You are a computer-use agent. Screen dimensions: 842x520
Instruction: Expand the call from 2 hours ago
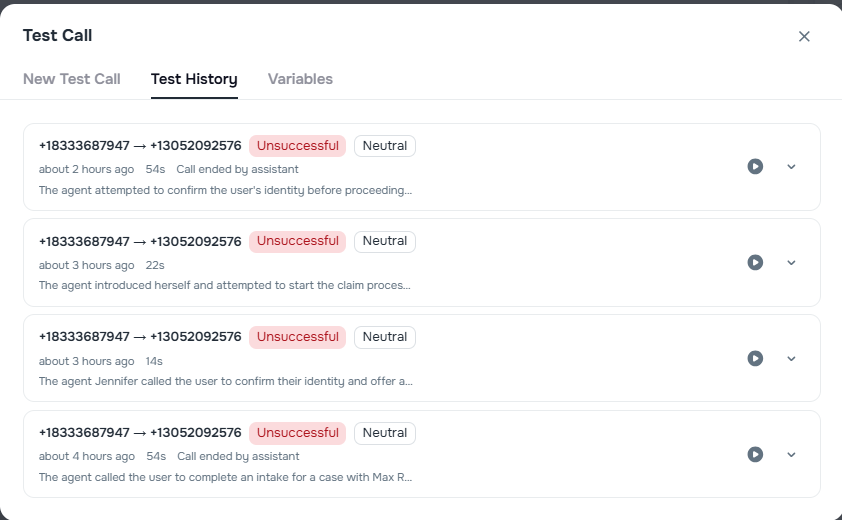[791, 167]
